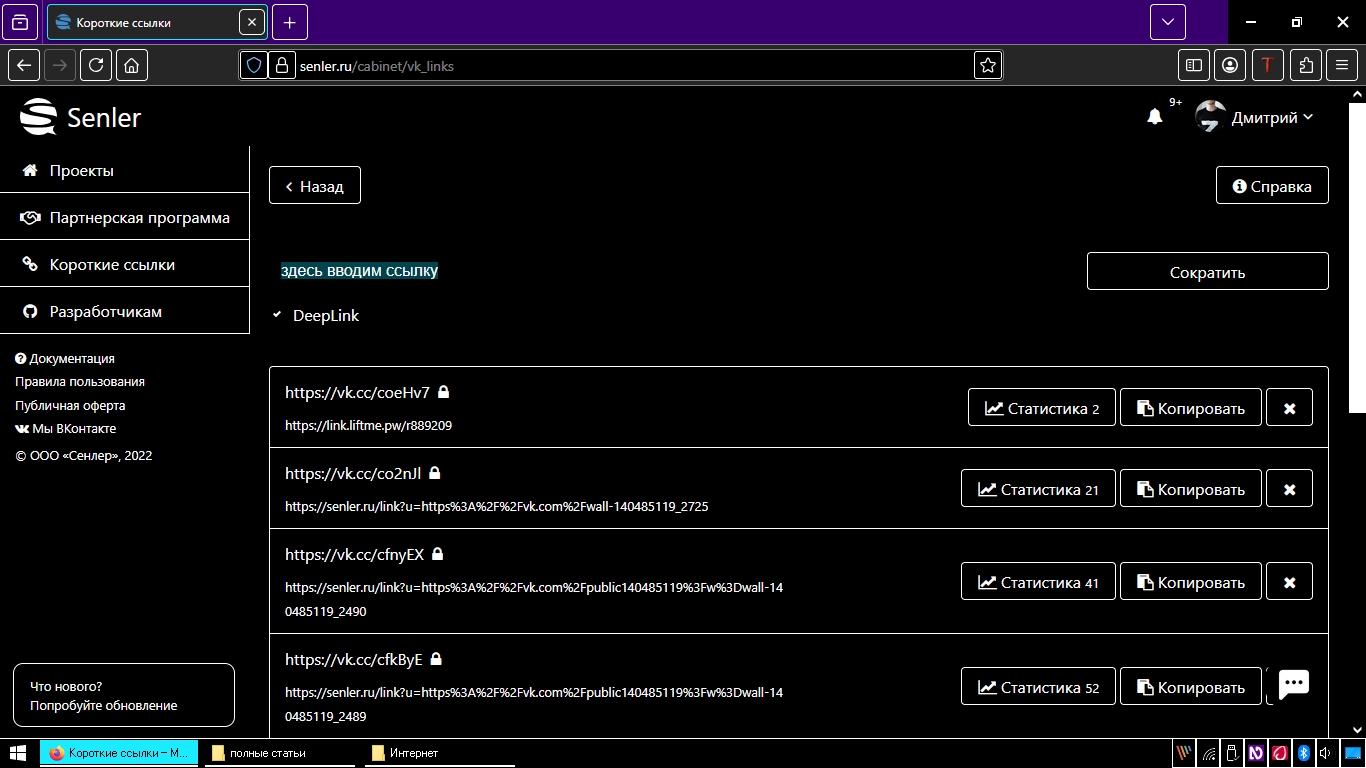This screenshot has height=768, width=1366.
Task: Close the Короткие ссылки tab
Action: tap(252, 22)
